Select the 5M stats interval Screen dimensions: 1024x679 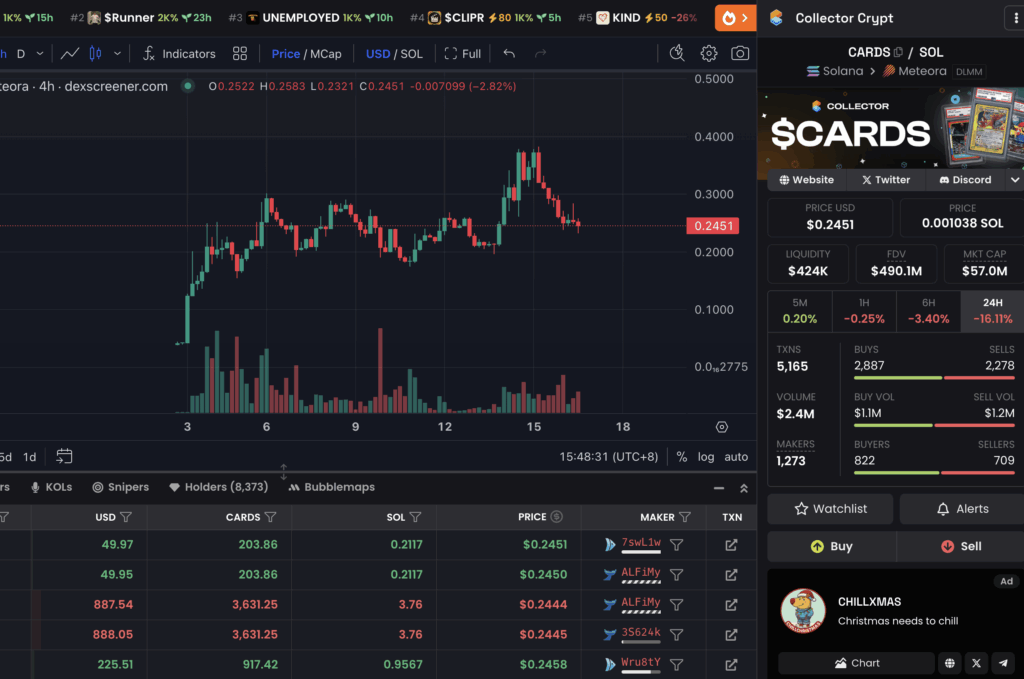click(800, 311)
